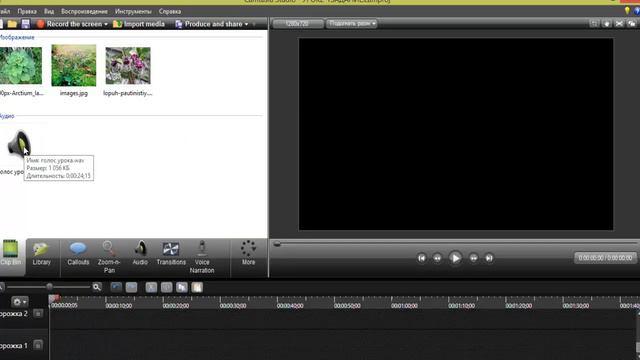Step backward with rewind button
640x360 pixels.
pos(437,258)
